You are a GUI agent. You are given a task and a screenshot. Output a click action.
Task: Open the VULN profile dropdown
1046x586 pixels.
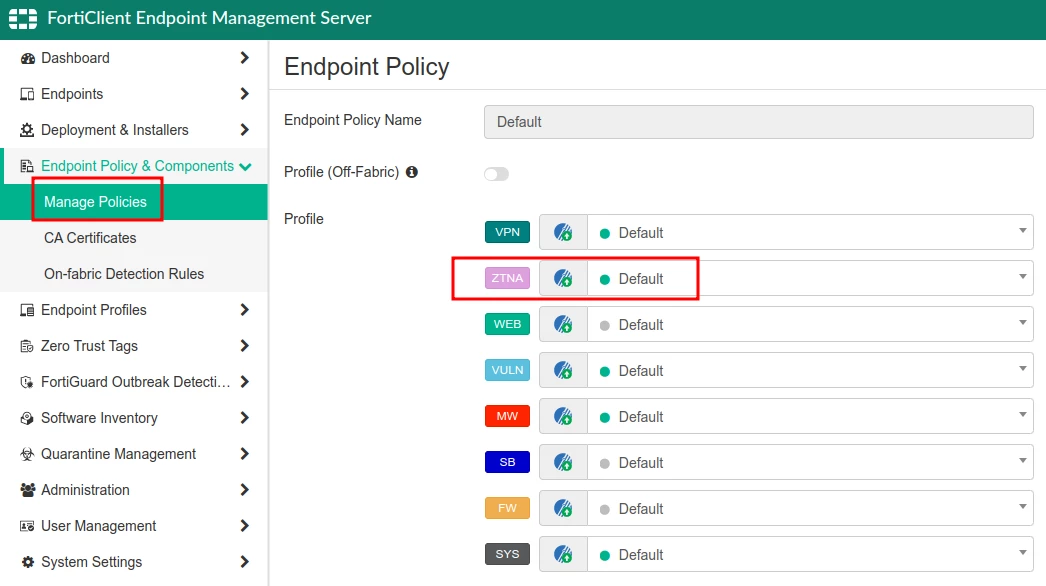[810, 370]
